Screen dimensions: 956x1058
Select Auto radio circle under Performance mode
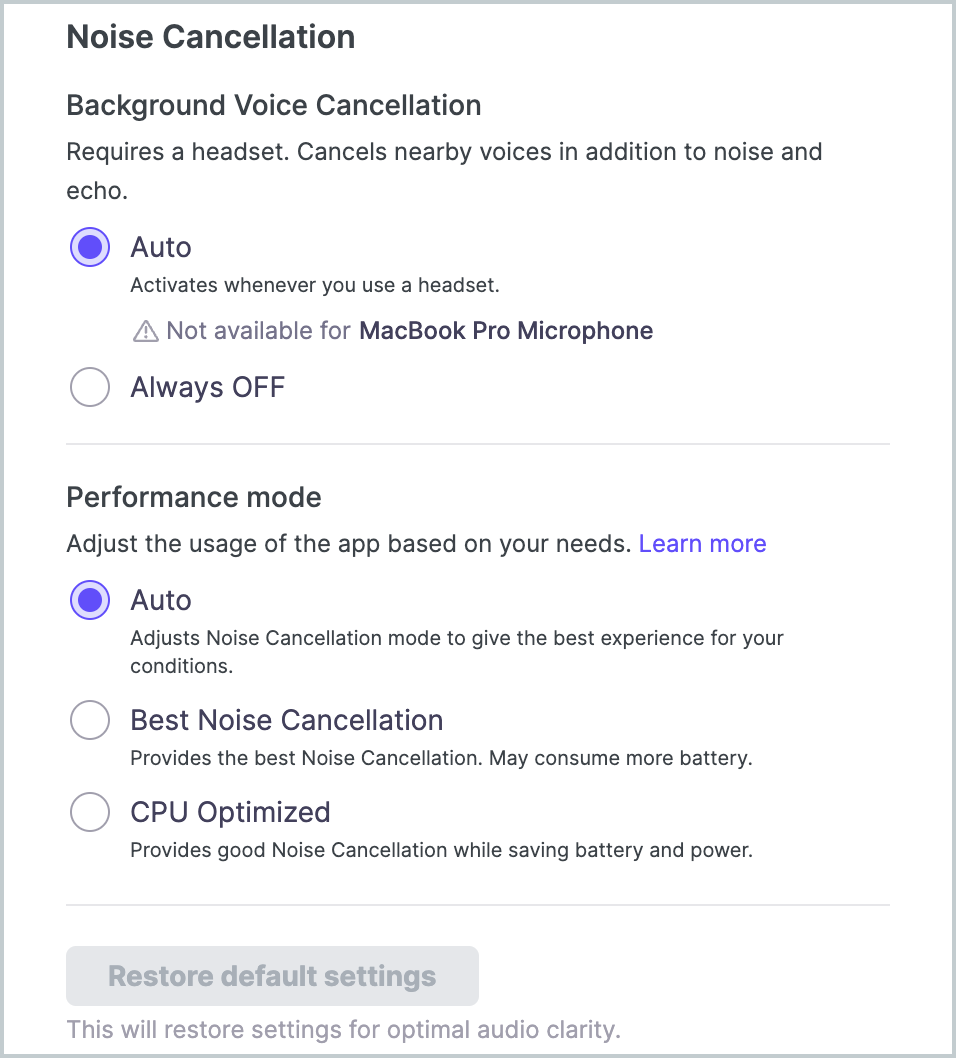click(x=90, y=600)
